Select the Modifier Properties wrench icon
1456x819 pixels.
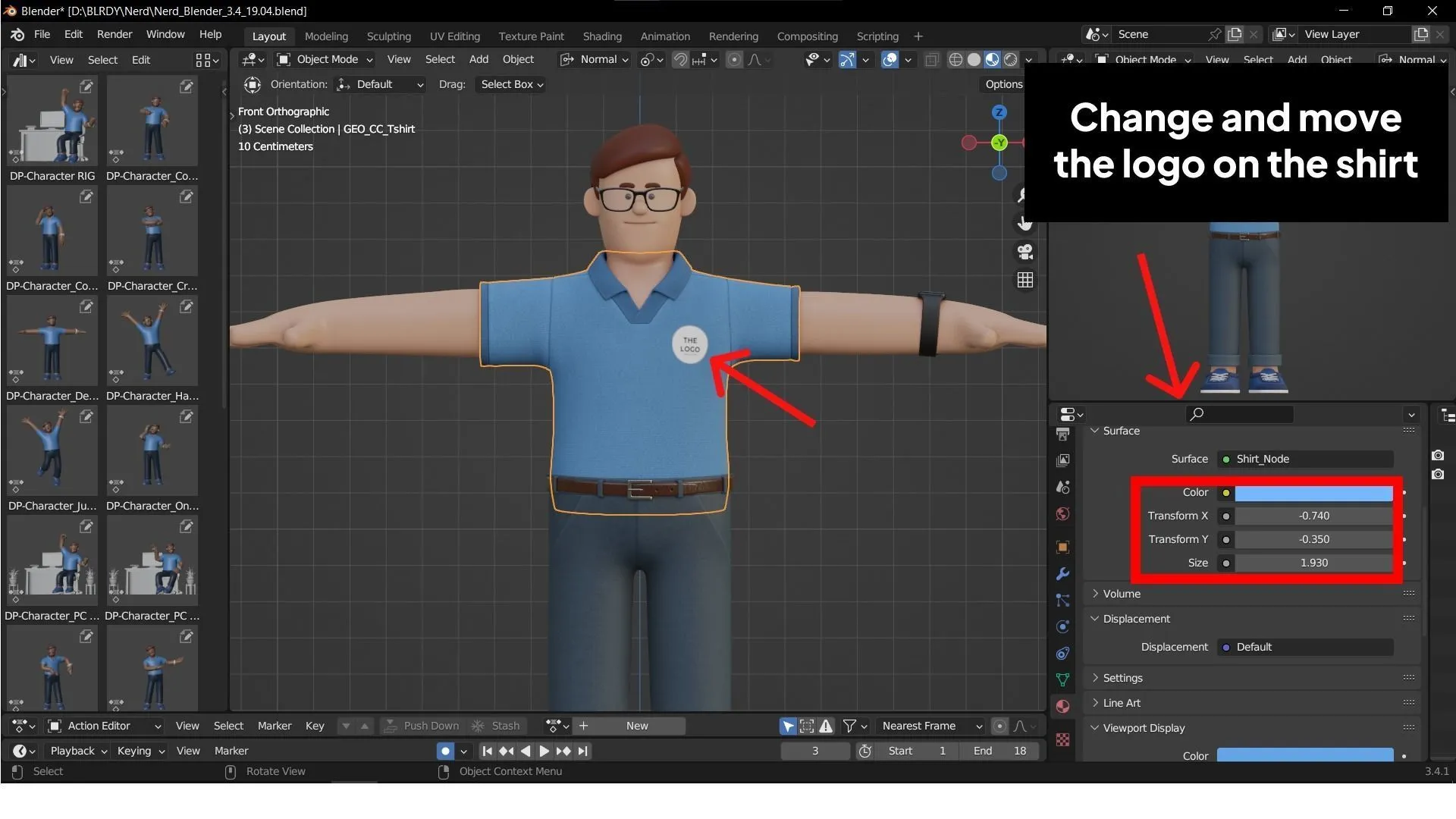pos(1062,574)
